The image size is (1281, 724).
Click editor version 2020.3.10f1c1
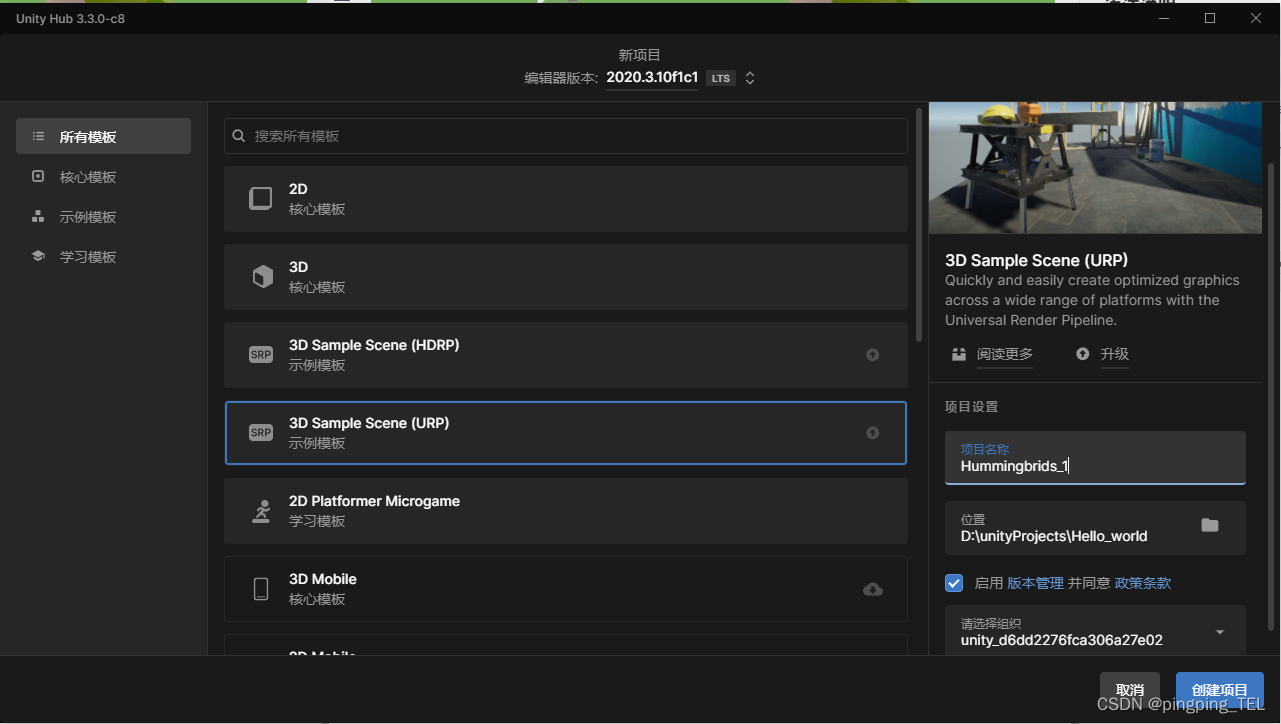[652, 78]
